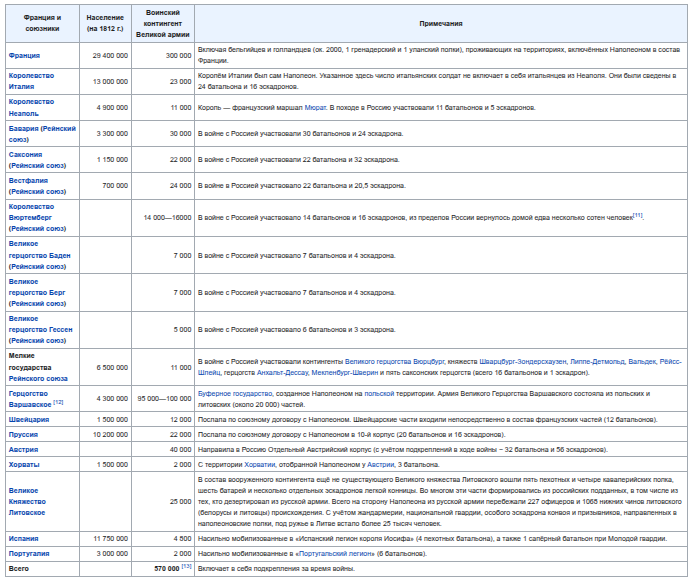Viewport: 693px width, 583px height.
Task: Open the Хорваты link
Action: (x=24, y=465)
